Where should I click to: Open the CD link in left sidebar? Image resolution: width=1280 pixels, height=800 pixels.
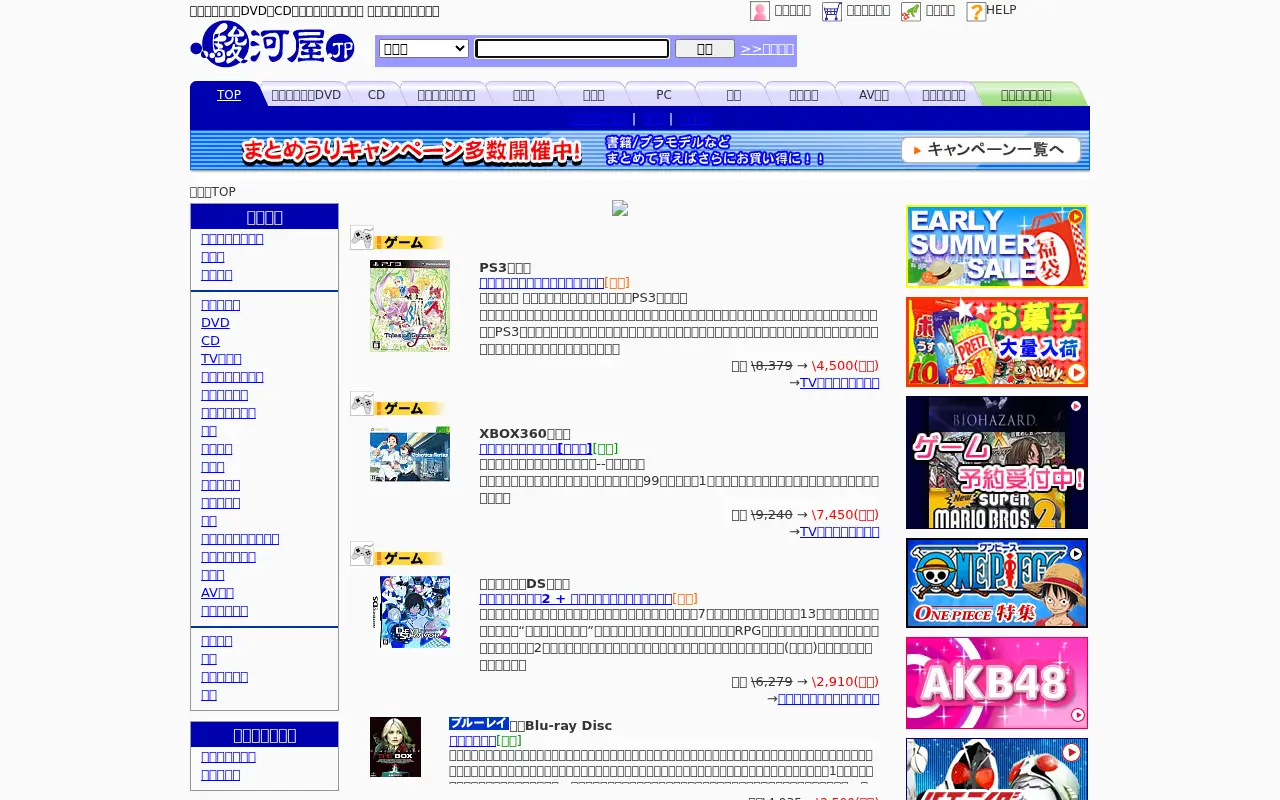[x=210, y=341]
